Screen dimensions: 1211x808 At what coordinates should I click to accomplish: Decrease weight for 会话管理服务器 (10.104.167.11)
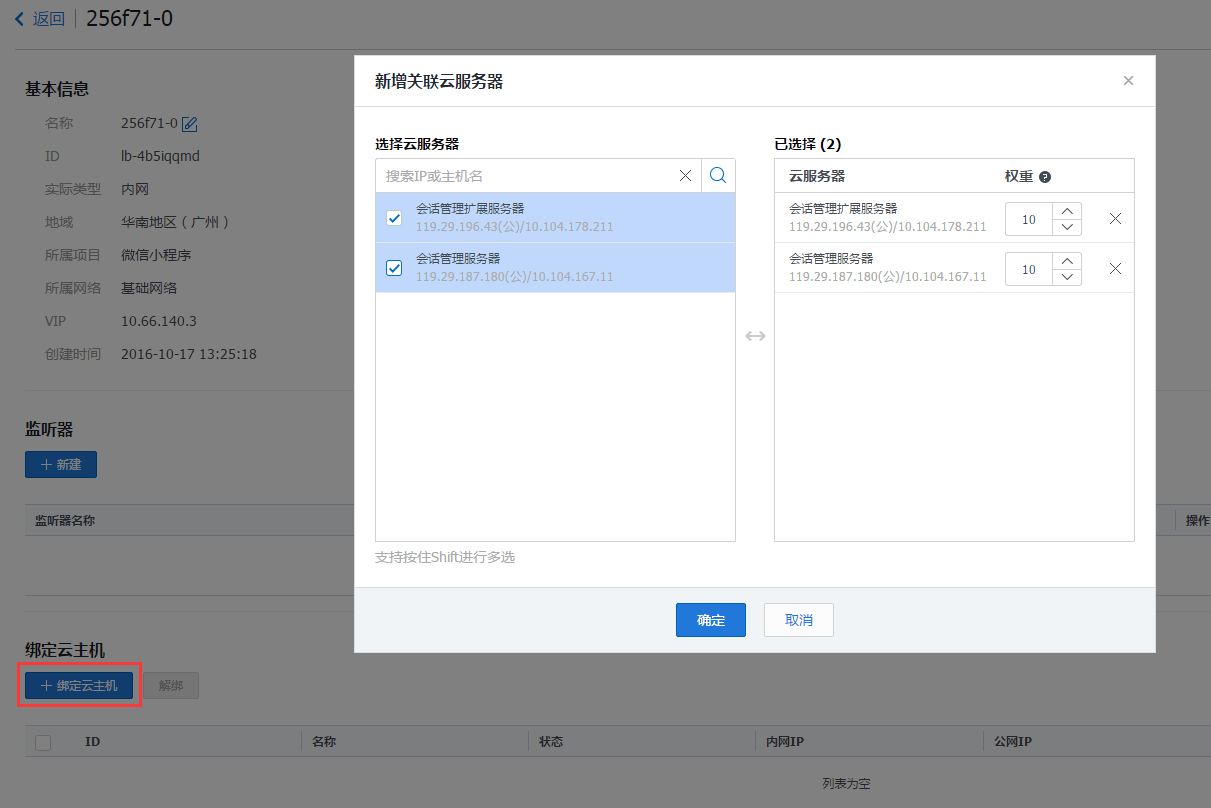pos(1068,277)
